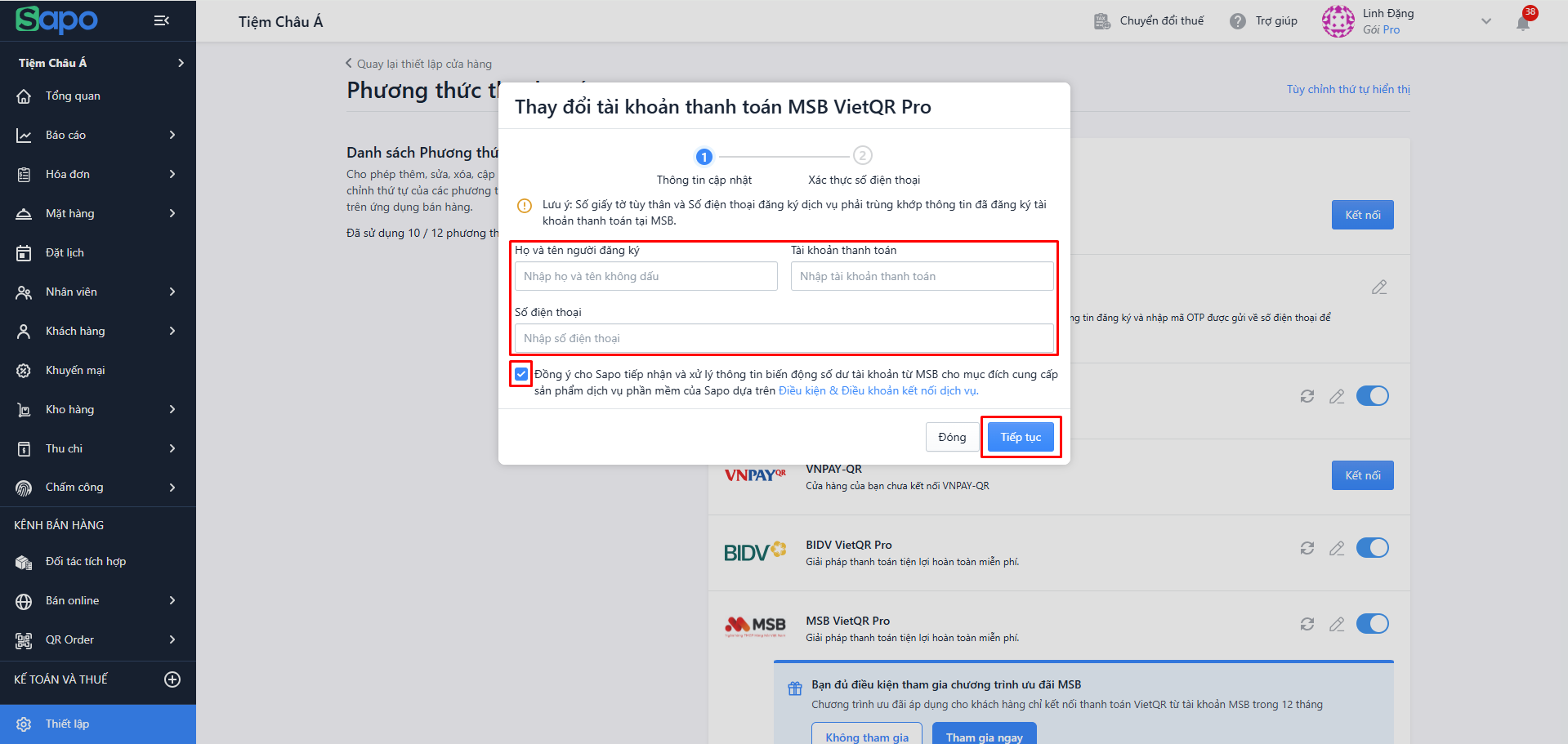Screen dimensions: 1568x744
Task: Close the dialog with Đóng button
Action: pos(952,437)
